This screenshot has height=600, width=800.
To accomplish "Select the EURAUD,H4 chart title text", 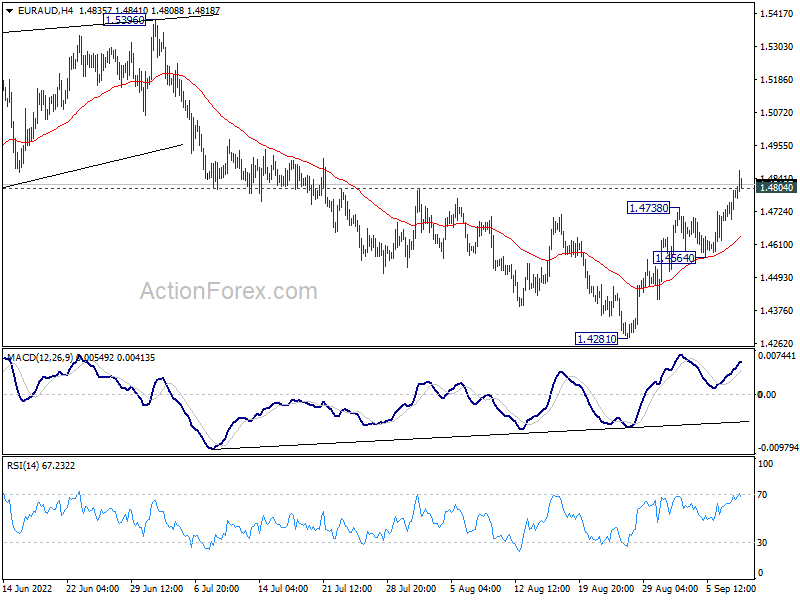I will click(x=45, y=10).
